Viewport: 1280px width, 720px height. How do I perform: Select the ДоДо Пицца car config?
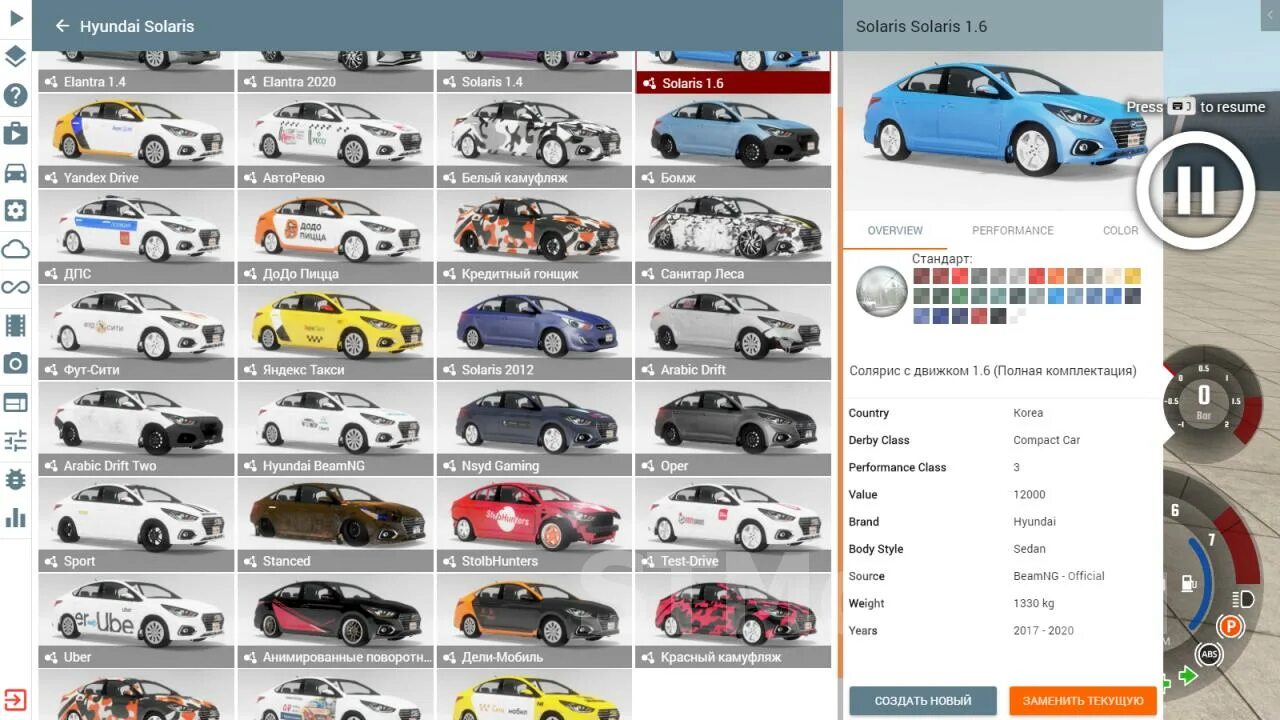pos(335,237)
